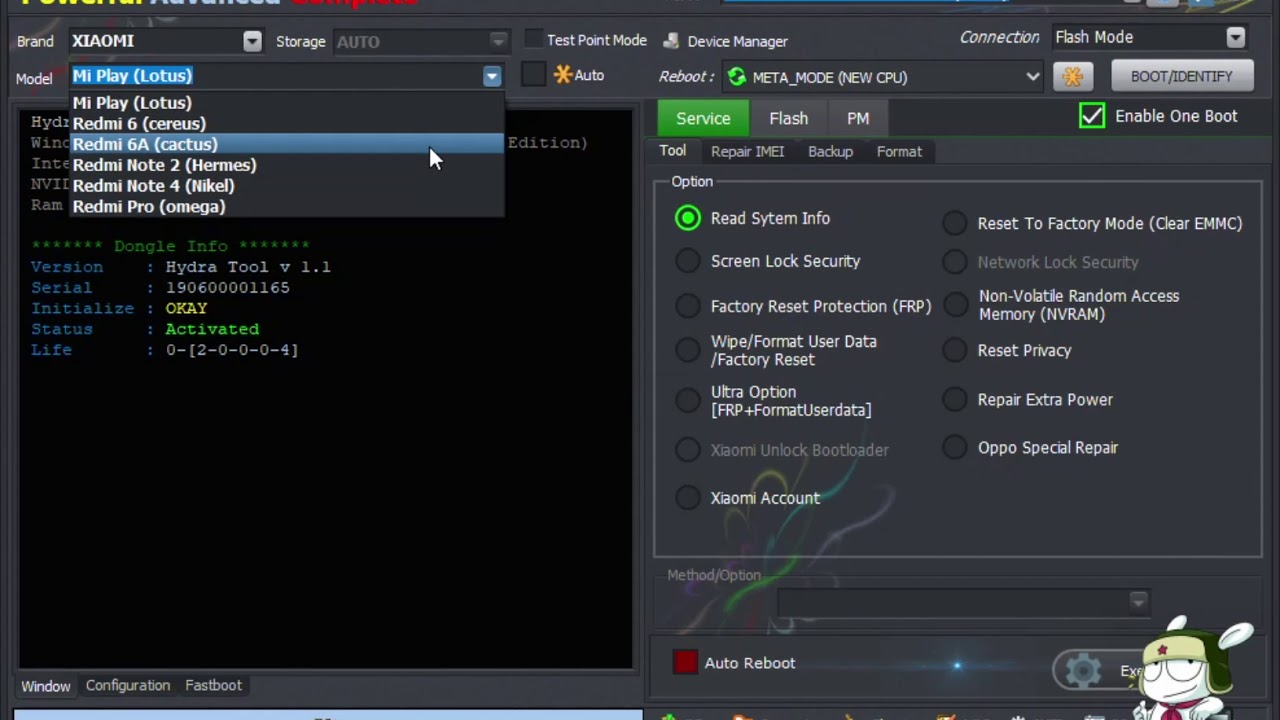This screenshot has height=720, width=1280.
Task: Open the Connection Flash Mode dropdown
Action: point(1236,37)
